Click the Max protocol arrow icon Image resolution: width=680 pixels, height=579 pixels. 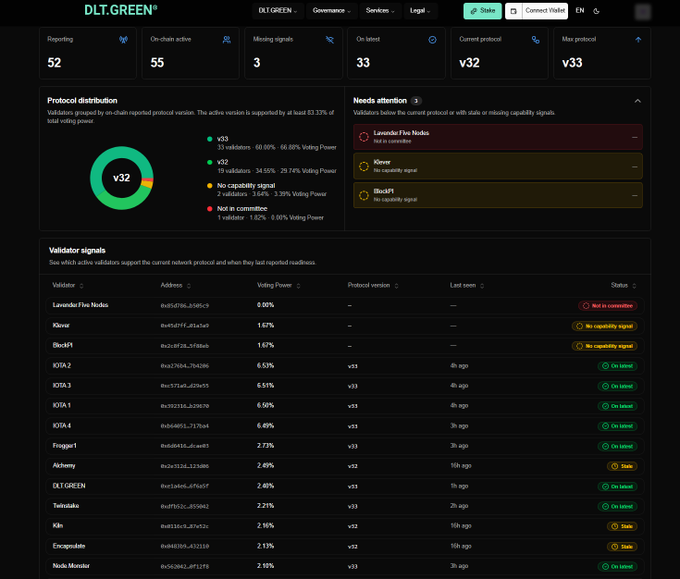coord(638,40)
